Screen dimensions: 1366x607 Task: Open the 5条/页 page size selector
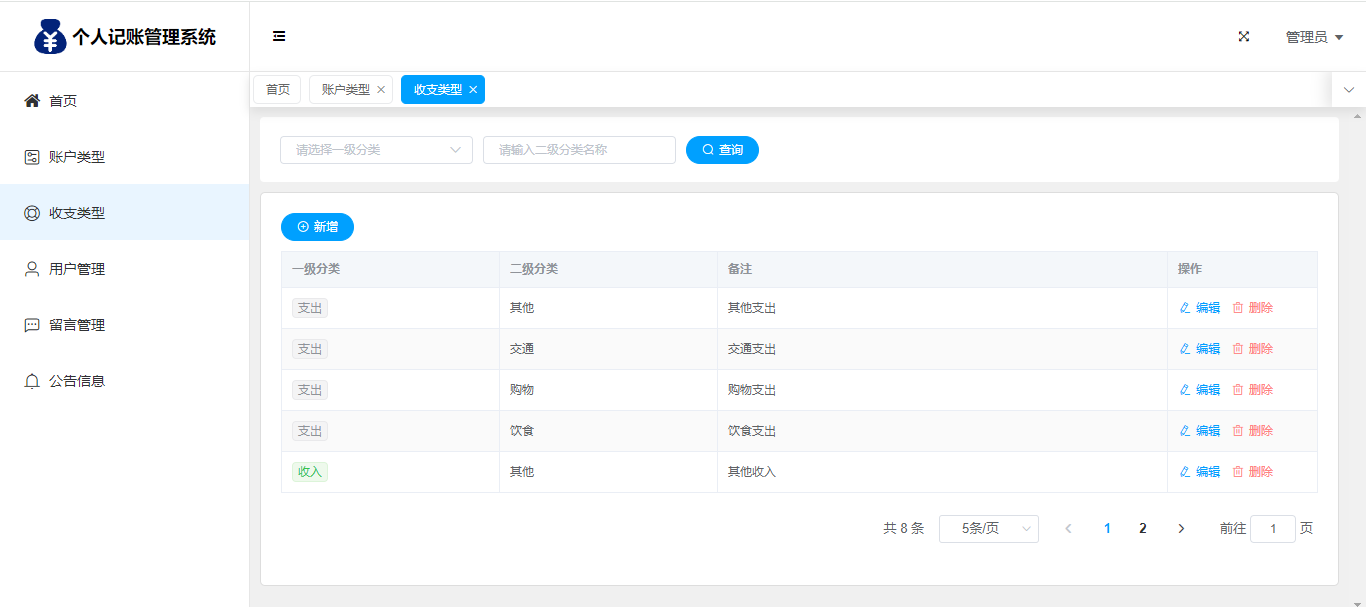988,529
